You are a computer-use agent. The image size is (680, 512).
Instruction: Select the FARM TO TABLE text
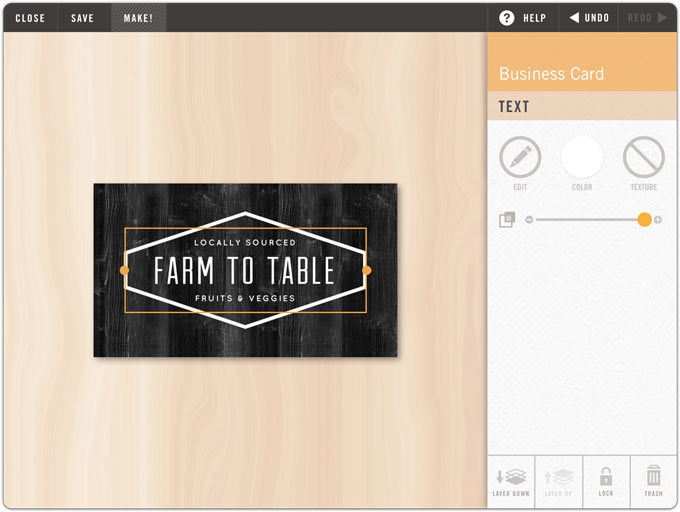[244, 271]
